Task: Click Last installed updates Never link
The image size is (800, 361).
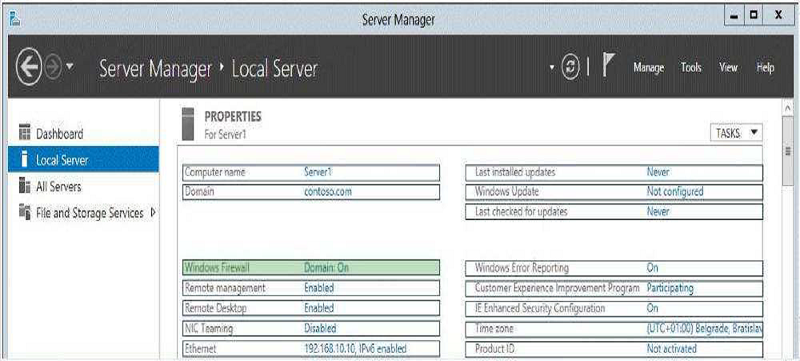Action: [x=658, y=172]
